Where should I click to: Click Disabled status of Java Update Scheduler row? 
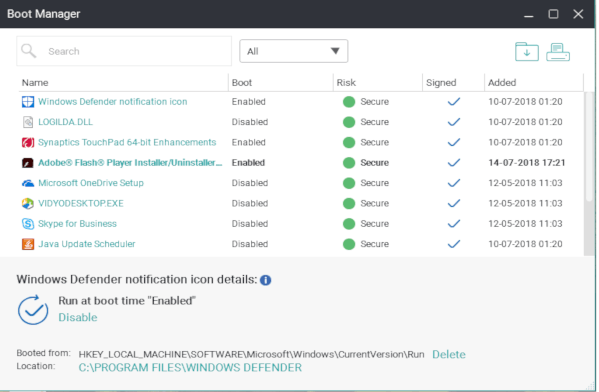click(250, 244)
